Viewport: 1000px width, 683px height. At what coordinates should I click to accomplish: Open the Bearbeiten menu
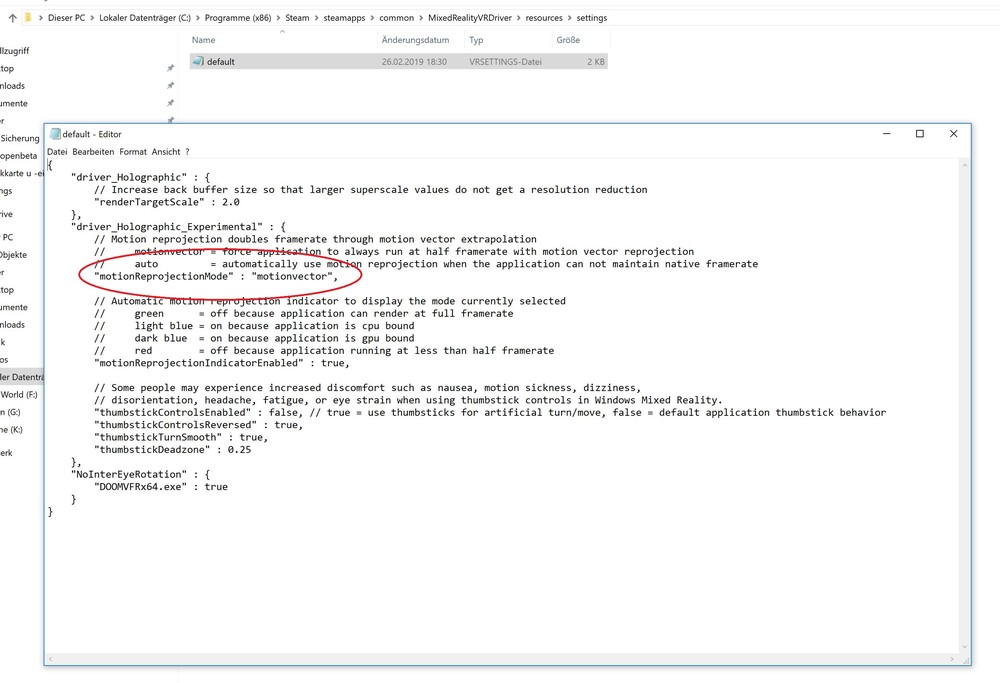93,152
